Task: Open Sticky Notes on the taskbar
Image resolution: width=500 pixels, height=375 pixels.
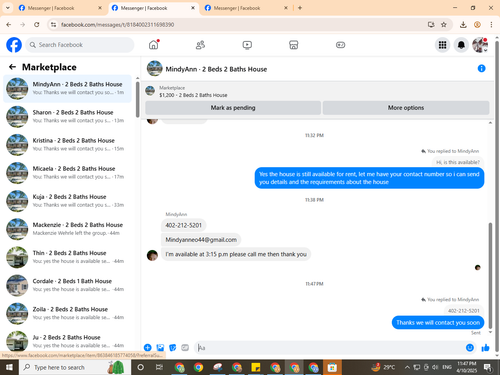Action: (255, 367)
